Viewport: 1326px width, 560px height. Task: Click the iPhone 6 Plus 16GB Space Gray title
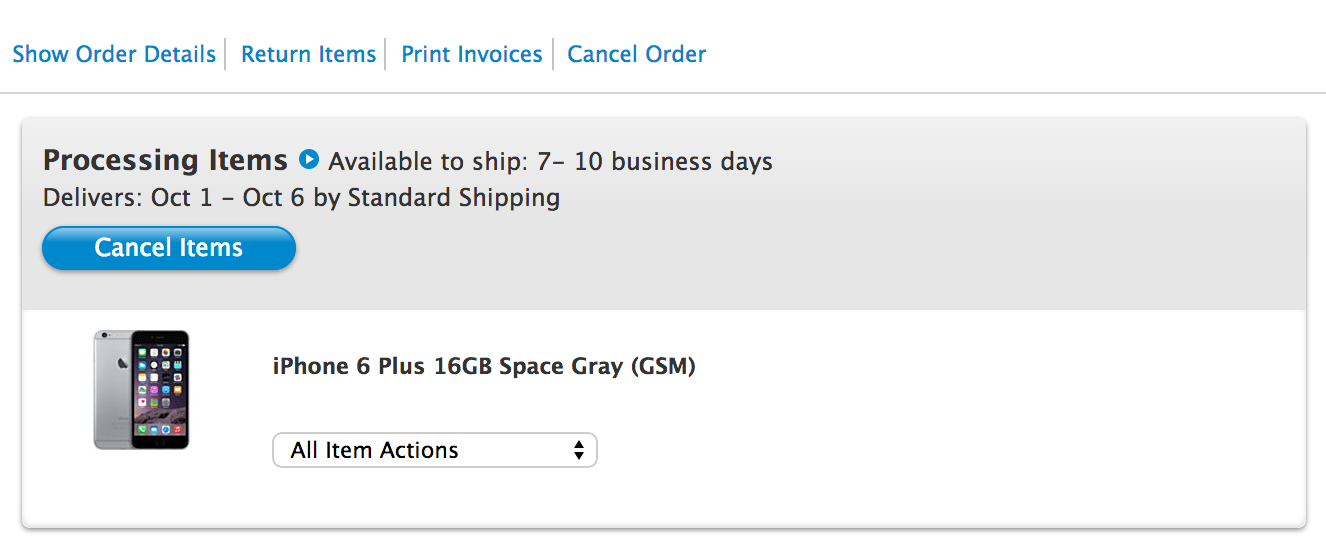[450, 367]
